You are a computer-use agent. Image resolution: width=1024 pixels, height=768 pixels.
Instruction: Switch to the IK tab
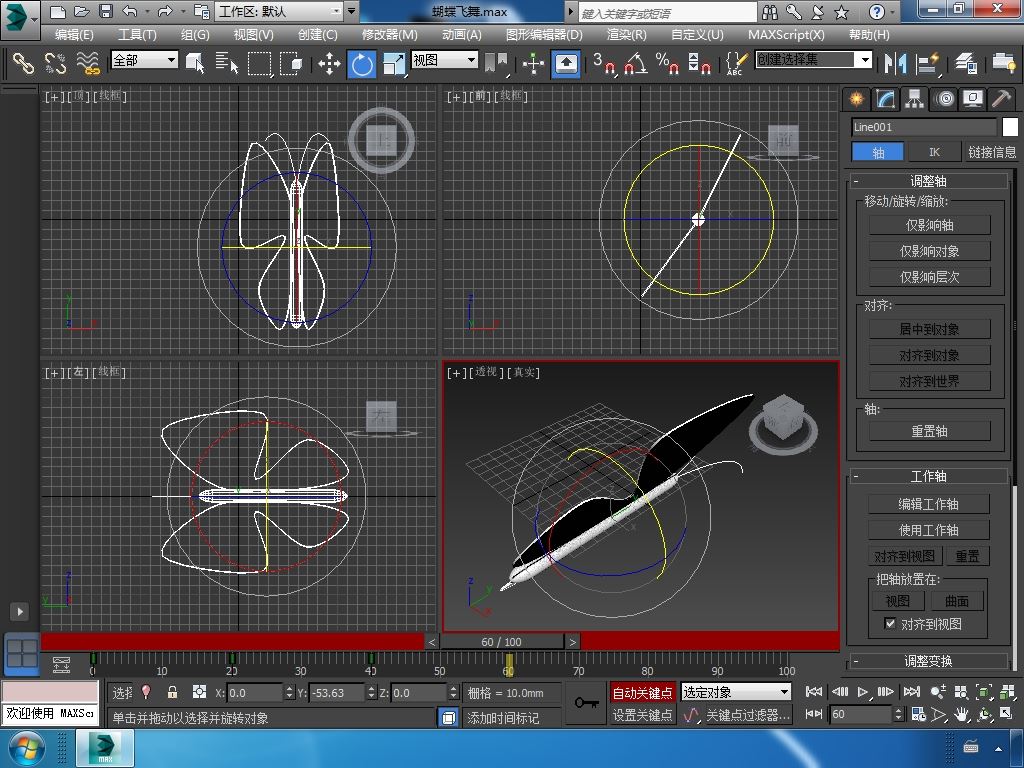[x=934, y=152]
